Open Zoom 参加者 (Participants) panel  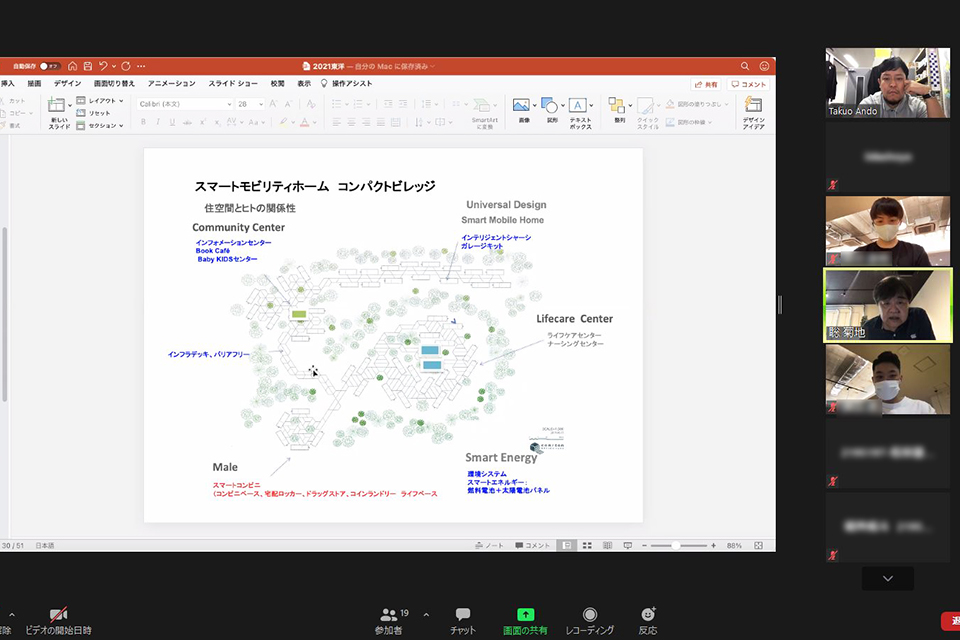(x=388, y=620)
